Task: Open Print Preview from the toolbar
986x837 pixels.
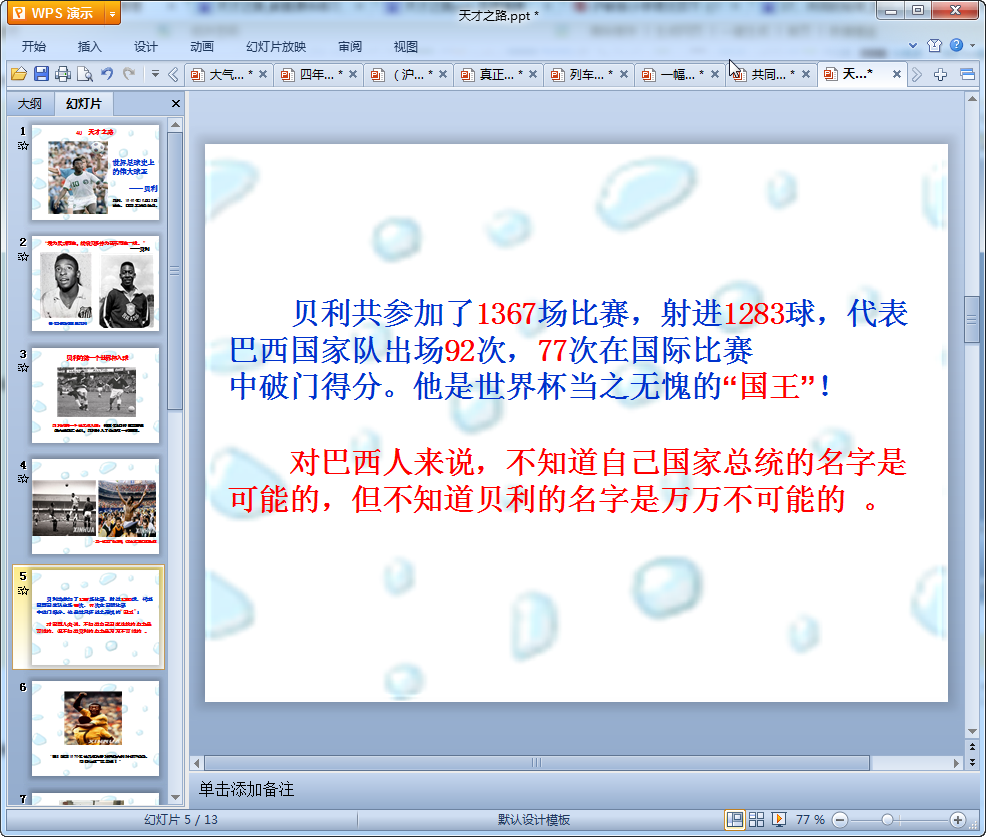Action: (x=85, y=74)
